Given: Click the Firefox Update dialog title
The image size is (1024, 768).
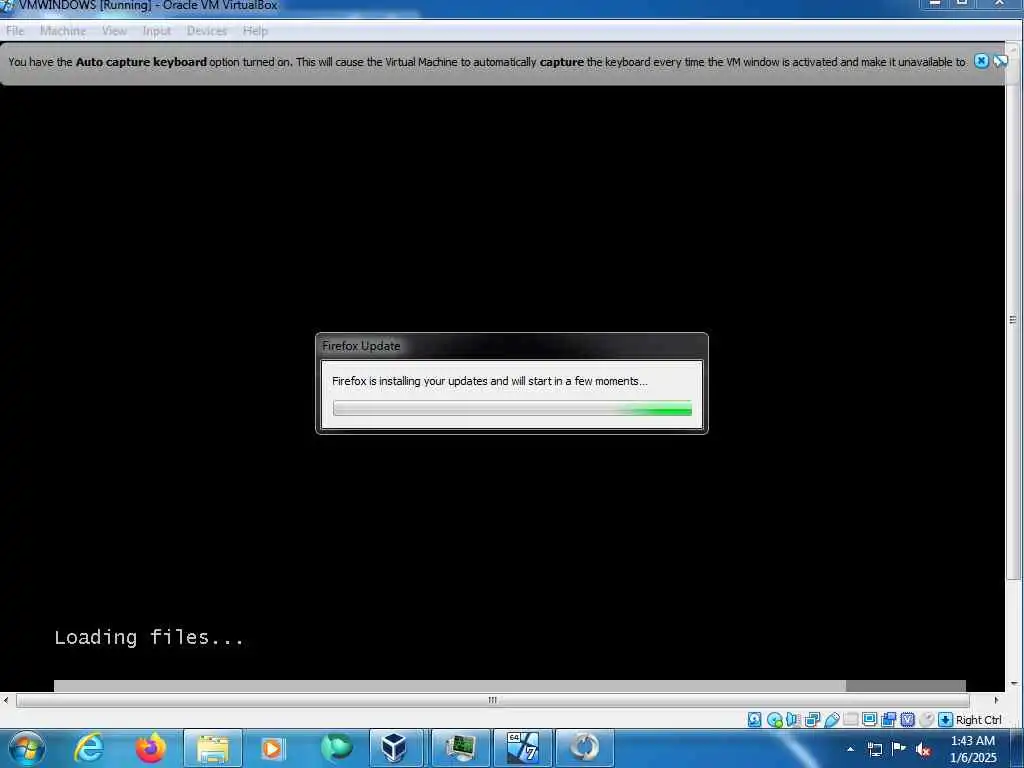Looking at the screenshot, I should pos(360,346).
